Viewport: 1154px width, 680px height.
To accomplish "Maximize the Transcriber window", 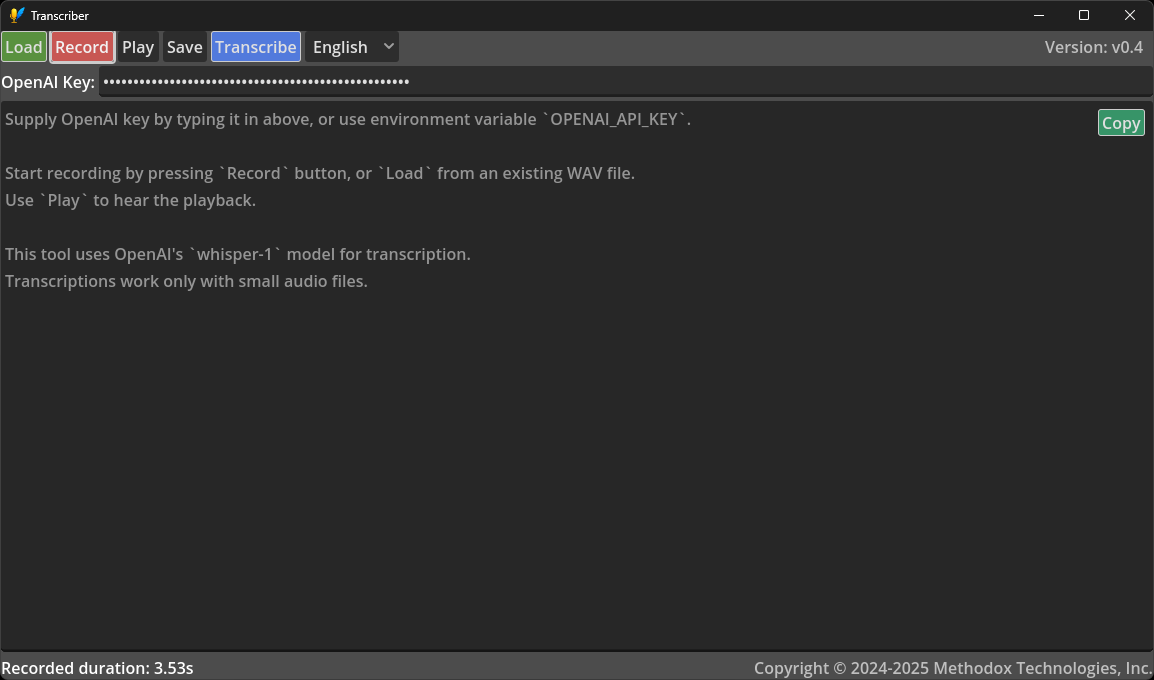I will [x=1083, y=15].
